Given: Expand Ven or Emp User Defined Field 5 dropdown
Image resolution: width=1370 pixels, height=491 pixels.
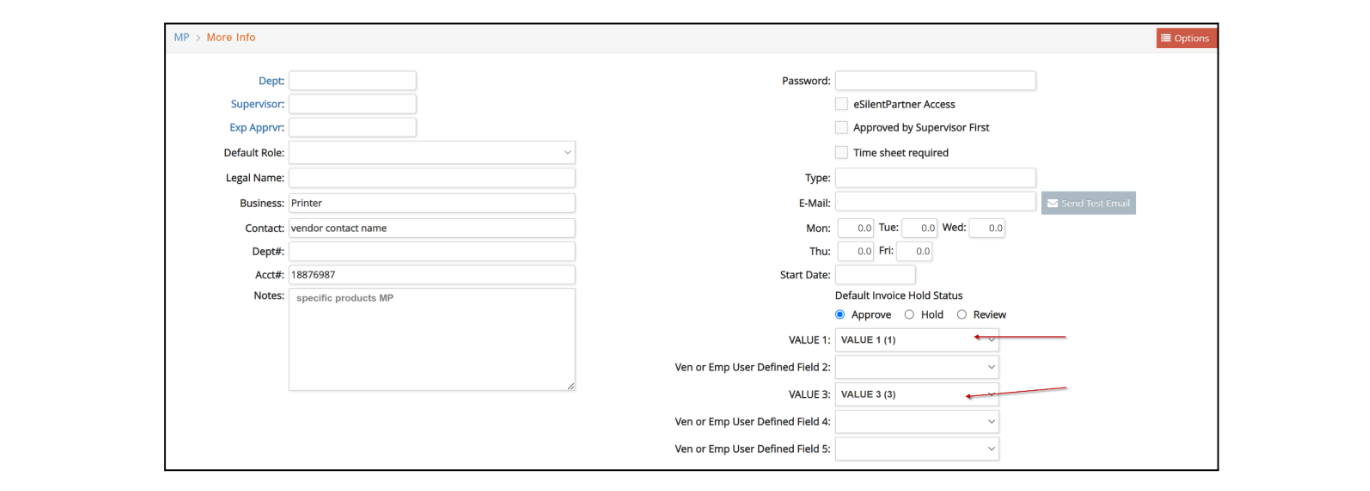Looking at the screenshot, I should [x=916, y=449].
